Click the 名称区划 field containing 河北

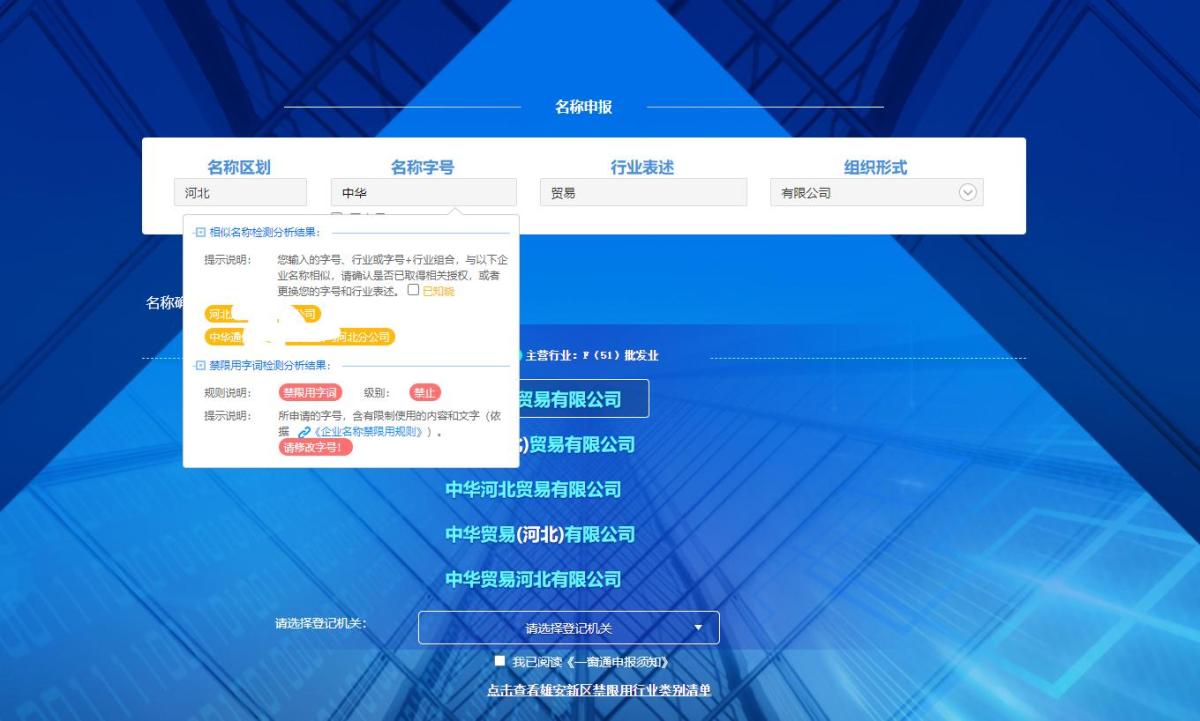point(240,193)
